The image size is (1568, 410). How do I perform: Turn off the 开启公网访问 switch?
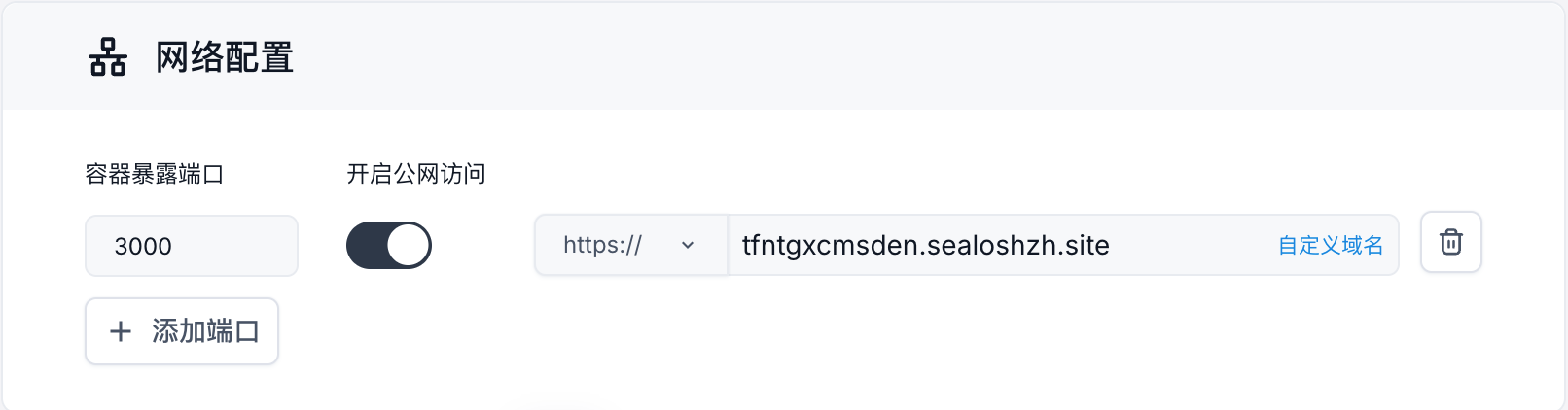tap(389, 245)
